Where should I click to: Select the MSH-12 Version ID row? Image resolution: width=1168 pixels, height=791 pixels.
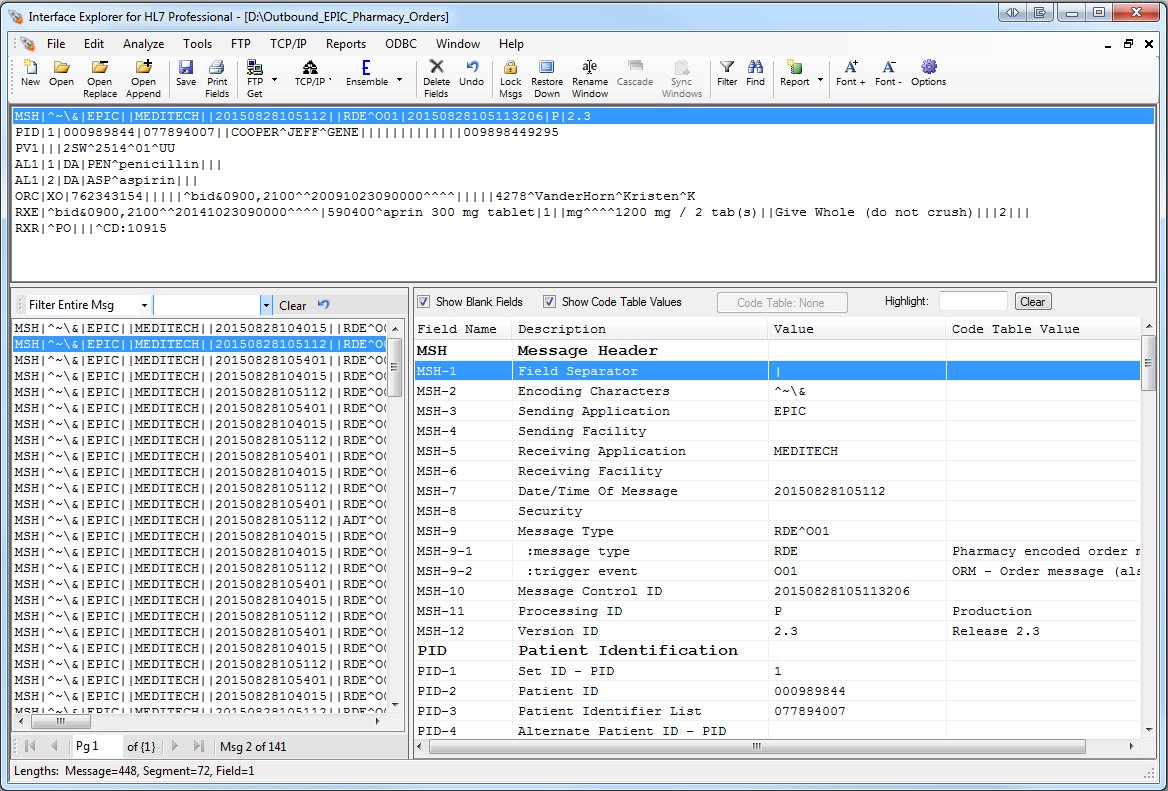pos(777,631)
